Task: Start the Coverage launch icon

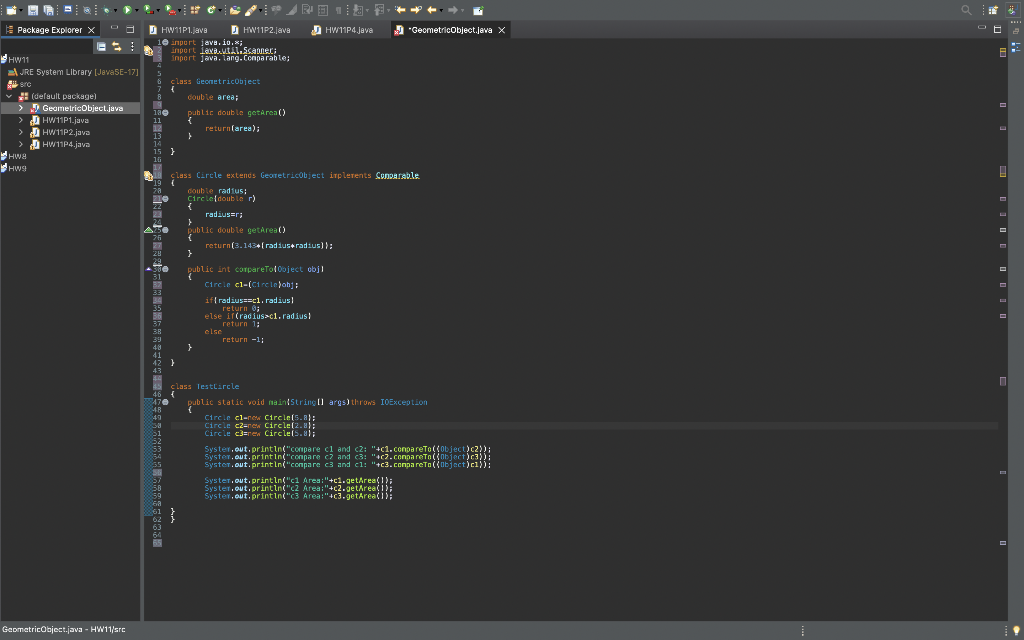Action: (x=148, y=10)
